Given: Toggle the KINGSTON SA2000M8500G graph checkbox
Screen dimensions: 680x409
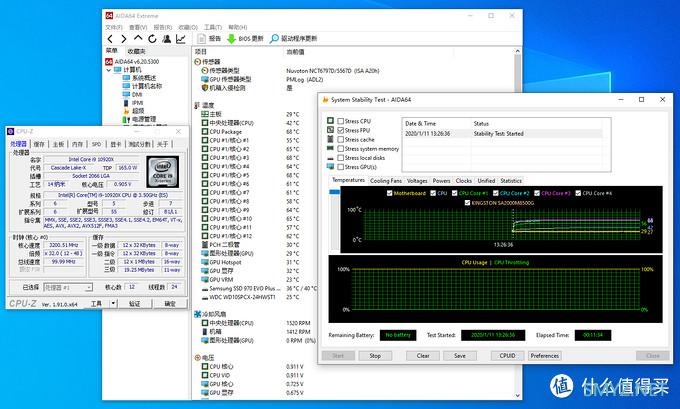Looking at the screenshot, I should click(x=467, y=203).
